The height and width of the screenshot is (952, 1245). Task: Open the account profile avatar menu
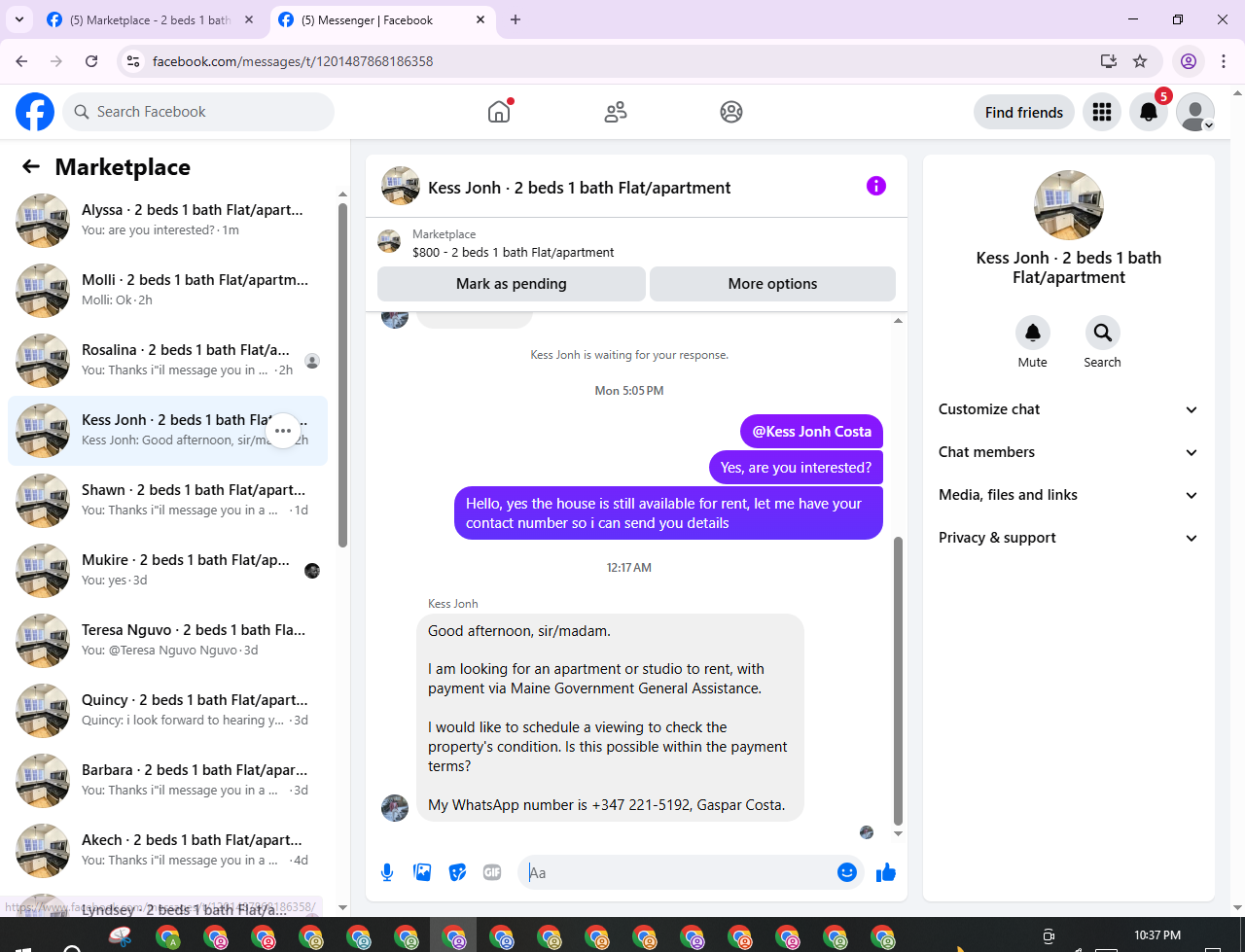[1195, 112]
